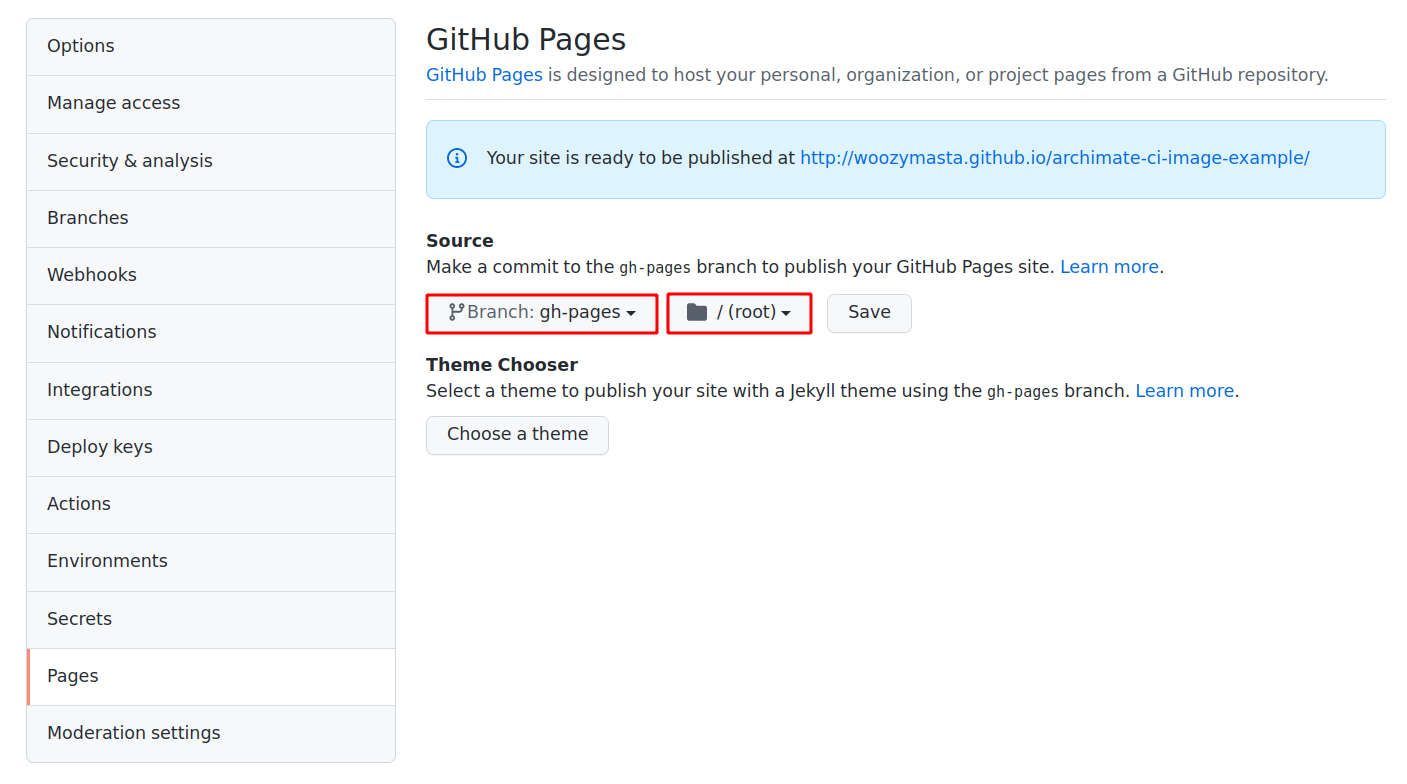The image size is (1407, 784).
Task: Click Learn more under Source
Action: click(x=1109, y=267)
